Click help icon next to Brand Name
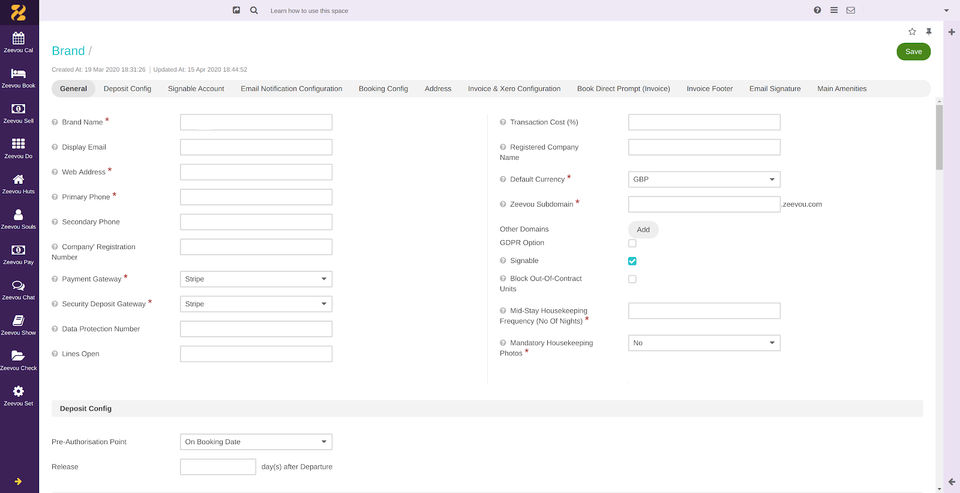960x493 pixels. click(x=55, y=122)
